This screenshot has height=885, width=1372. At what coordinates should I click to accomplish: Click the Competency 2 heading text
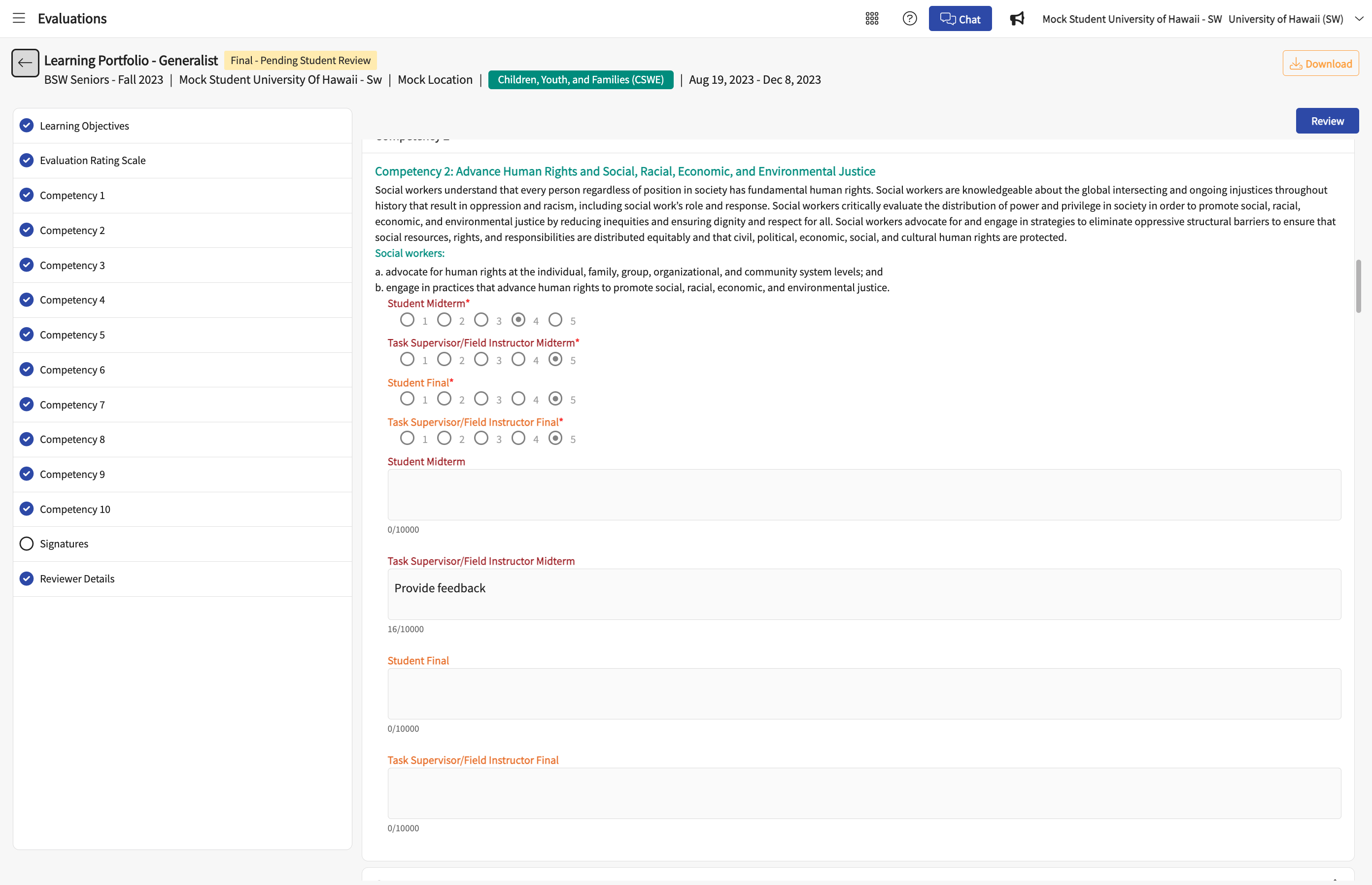[625, 171]
